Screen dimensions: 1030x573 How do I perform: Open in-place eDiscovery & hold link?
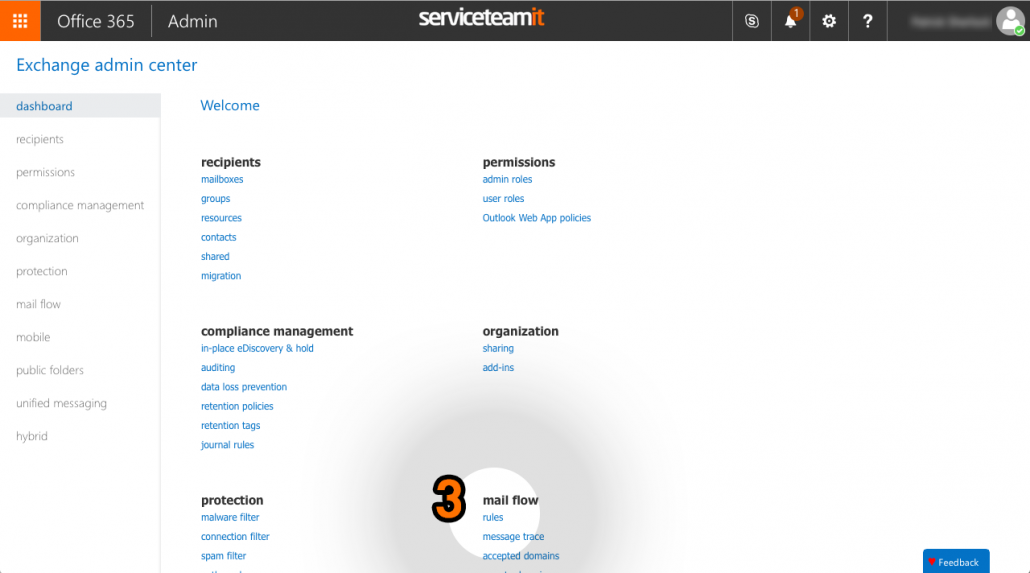coord(258,348)
